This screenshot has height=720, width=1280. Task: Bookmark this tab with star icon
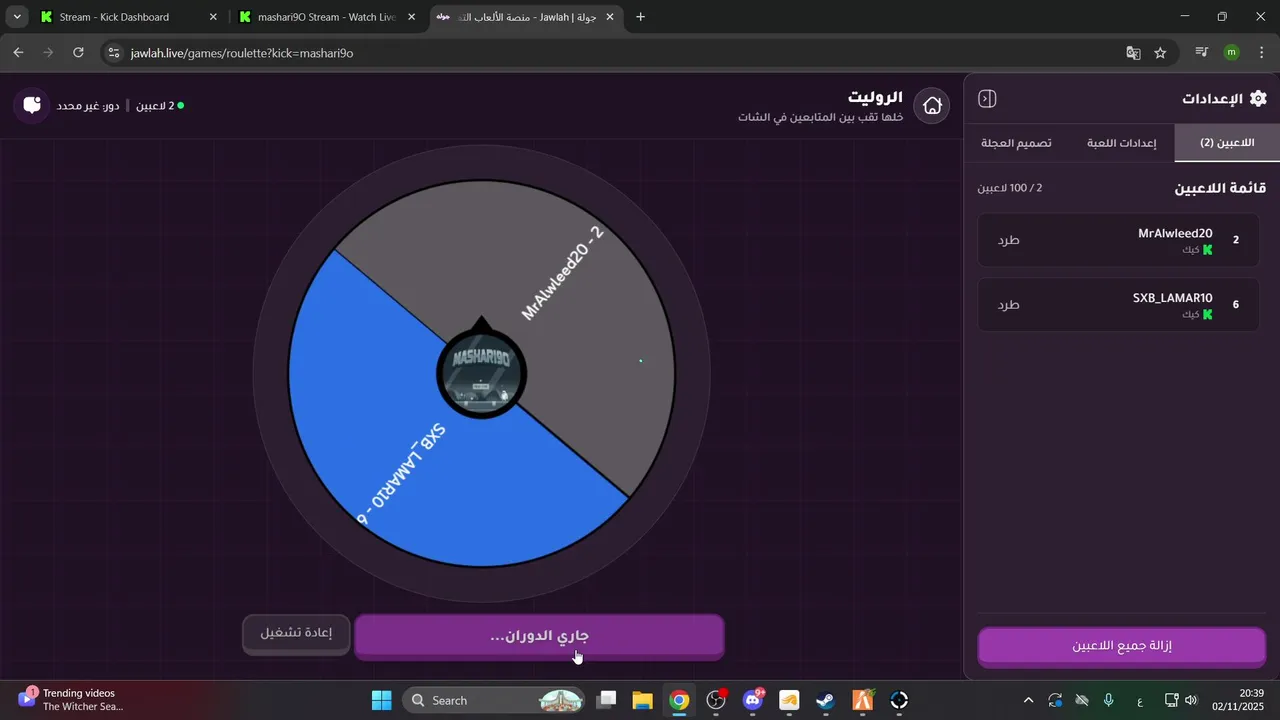(x=1160, y=53)
